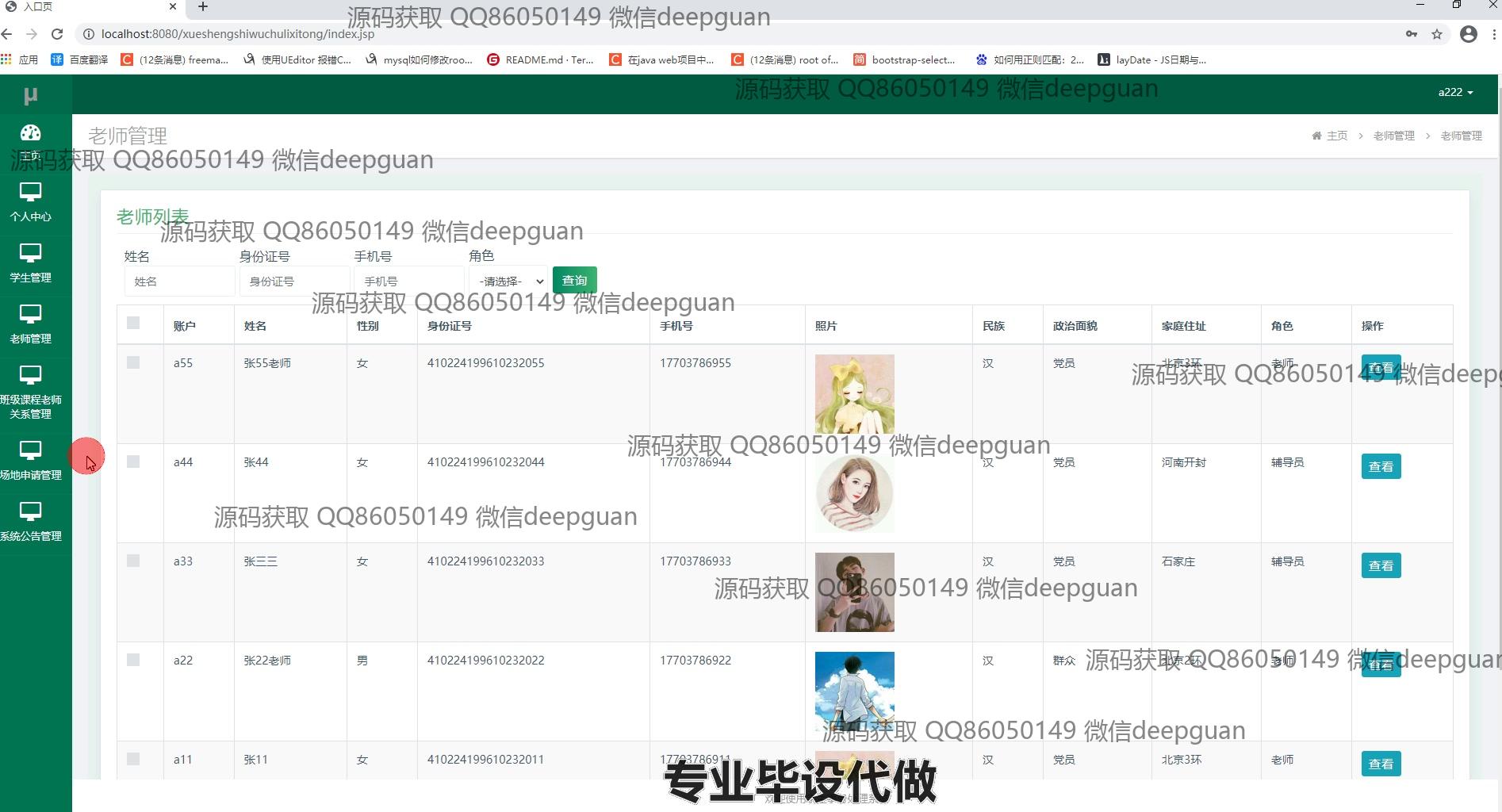This screenshot has height=812, width=1502.
Task: Open 场地申请管理 sidebar icon
Action: tap(30, 451)
